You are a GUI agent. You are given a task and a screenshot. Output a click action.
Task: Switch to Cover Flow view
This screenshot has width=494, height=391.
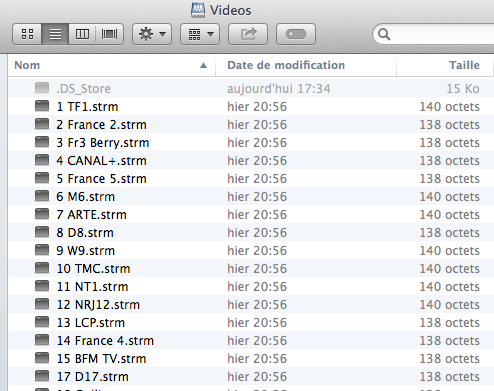(110, 34)
